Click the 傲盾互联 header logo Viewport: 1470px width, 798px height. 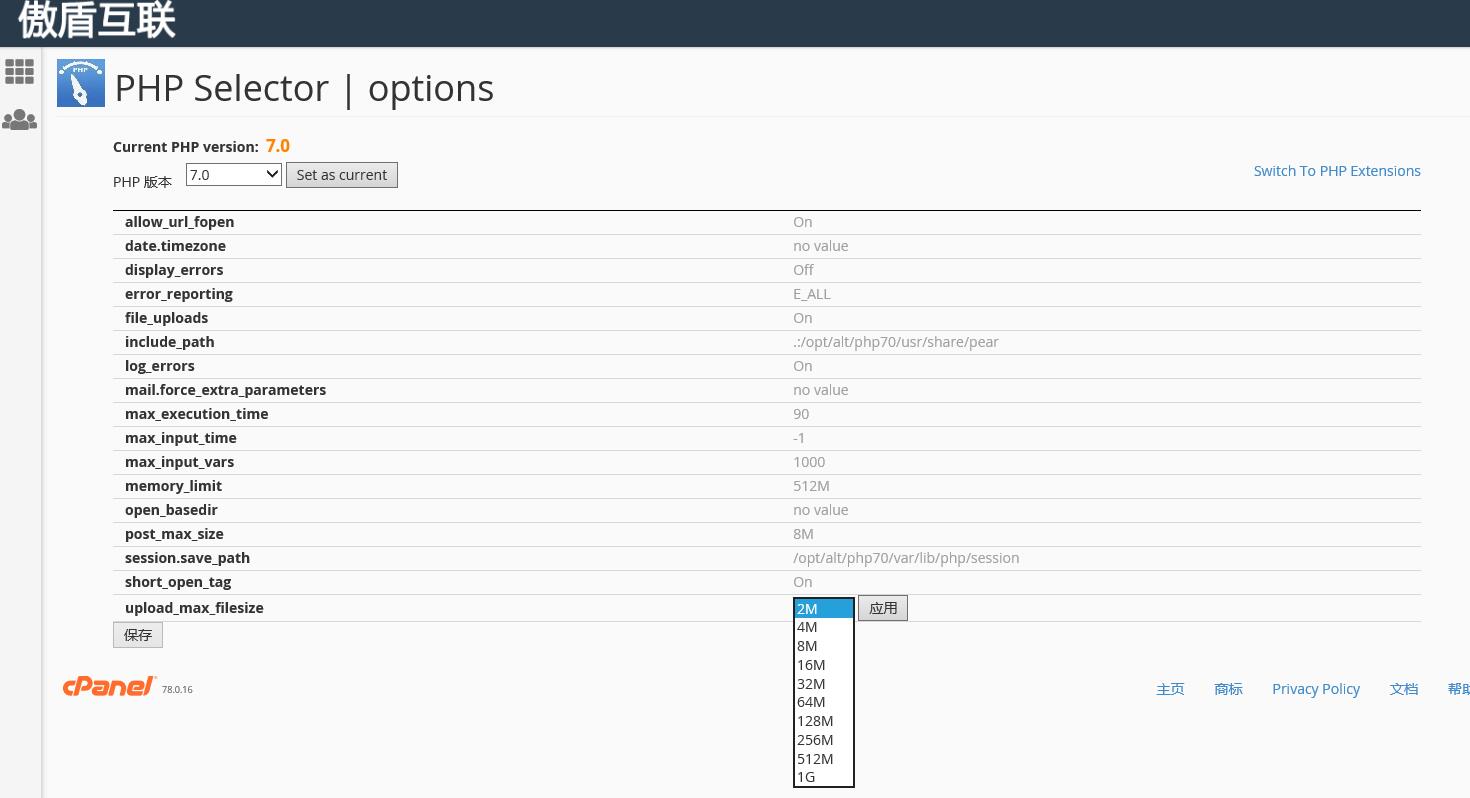pos(97,20)
